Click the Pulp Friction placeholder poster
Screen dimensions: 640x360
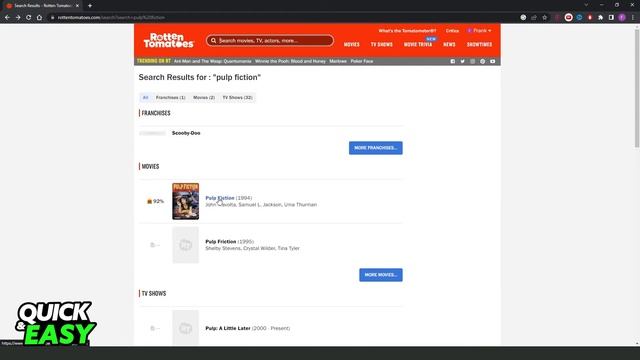[185, 245]
